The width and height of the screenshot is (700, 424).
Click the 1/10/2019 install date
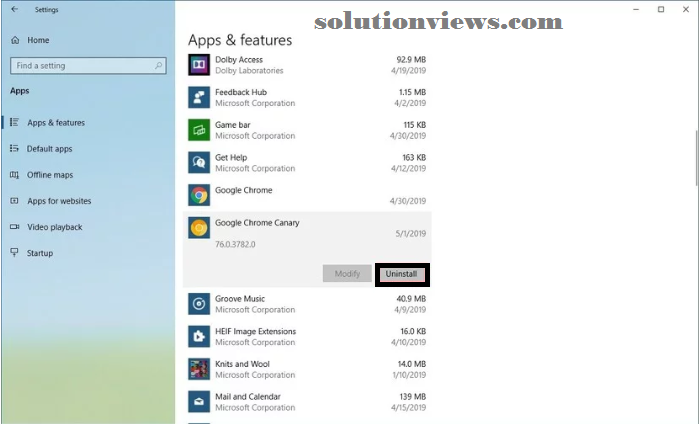(409, 375)
